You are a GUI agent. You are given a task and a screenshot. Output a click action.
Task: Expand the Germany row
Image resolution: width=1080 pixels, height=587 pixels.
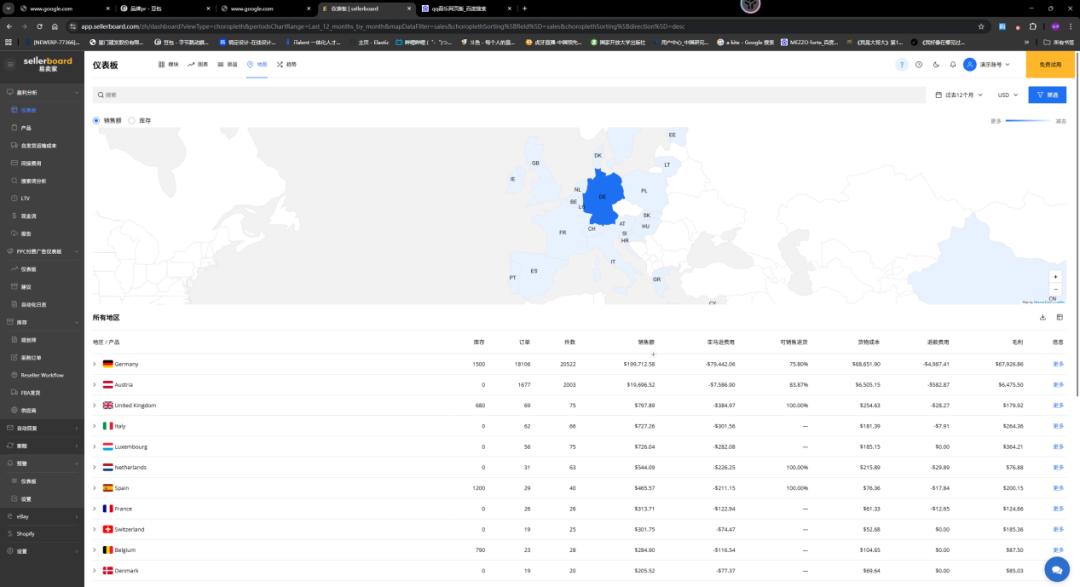point(95,364)
